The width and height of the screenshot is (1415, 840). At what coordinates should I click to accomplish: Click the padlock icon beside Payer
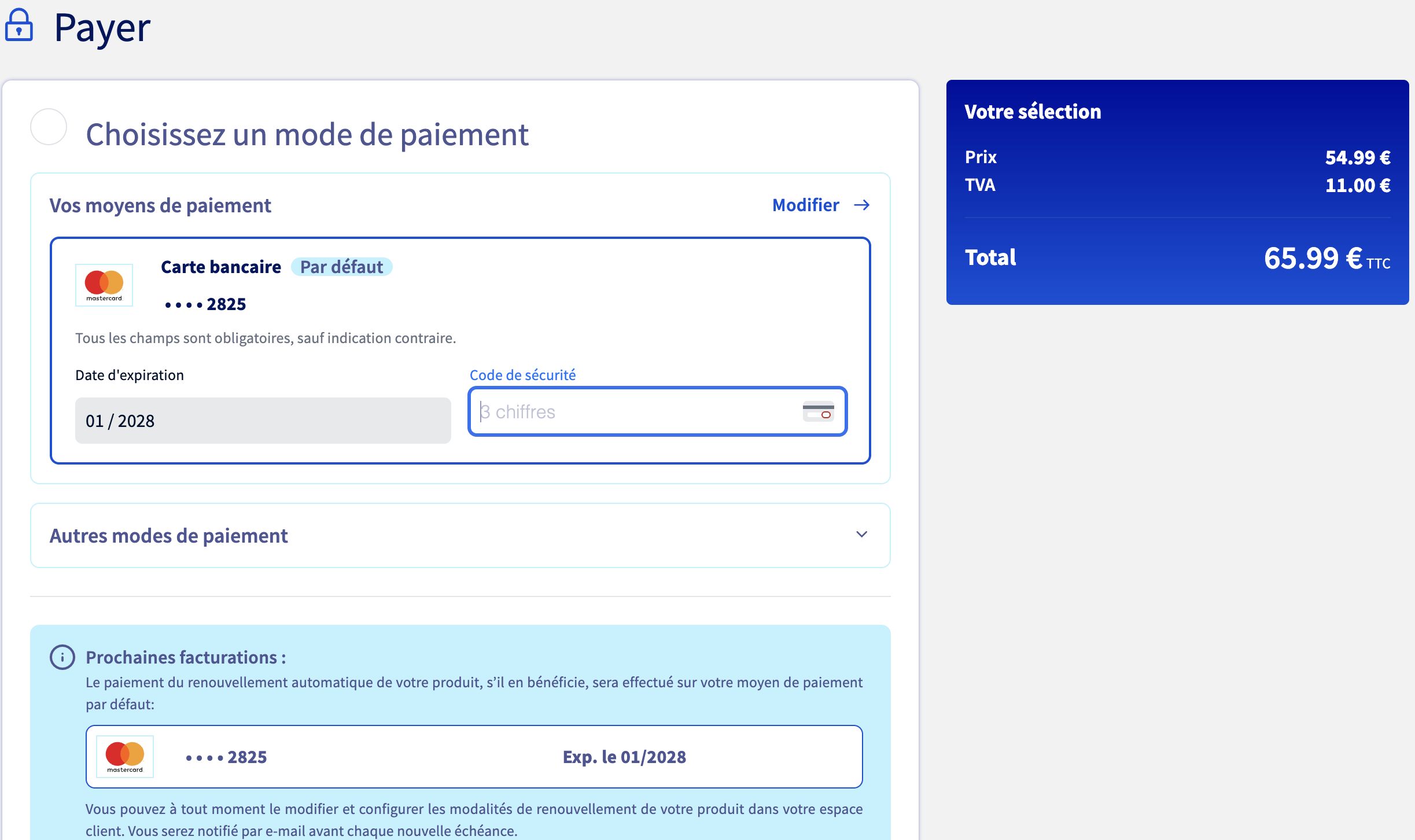tap(19, 25)
